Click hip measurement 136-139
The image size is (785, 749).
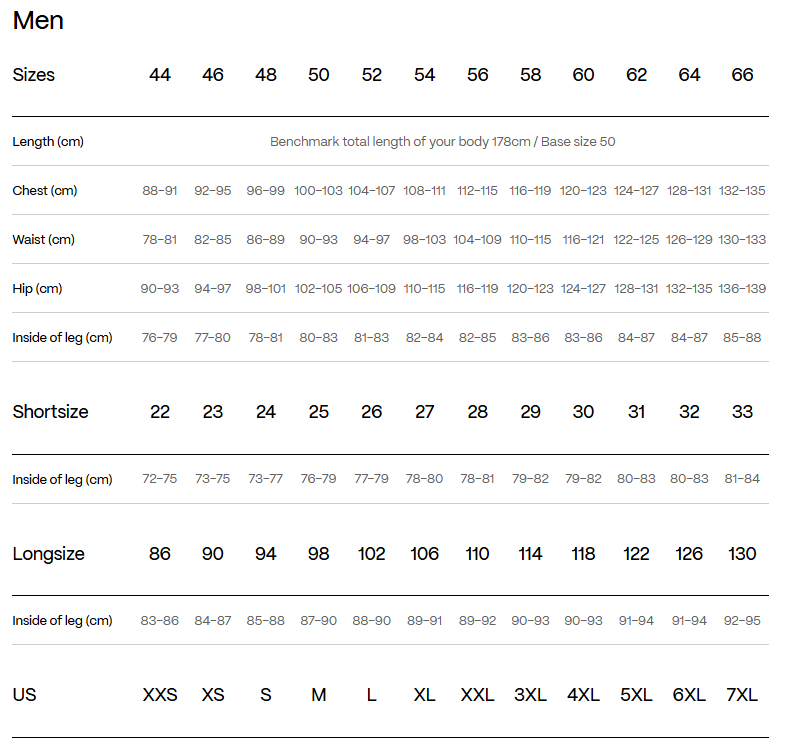click(742, 289)
